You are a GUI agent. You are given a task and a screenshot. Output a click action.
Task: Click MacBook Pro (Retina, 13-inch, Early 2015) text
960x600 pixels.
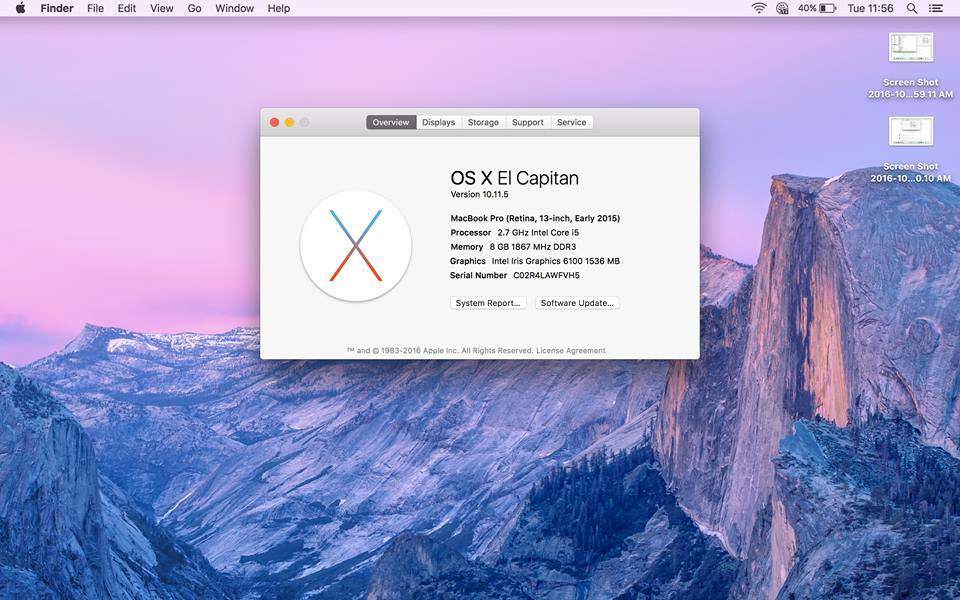click(535, 218)
